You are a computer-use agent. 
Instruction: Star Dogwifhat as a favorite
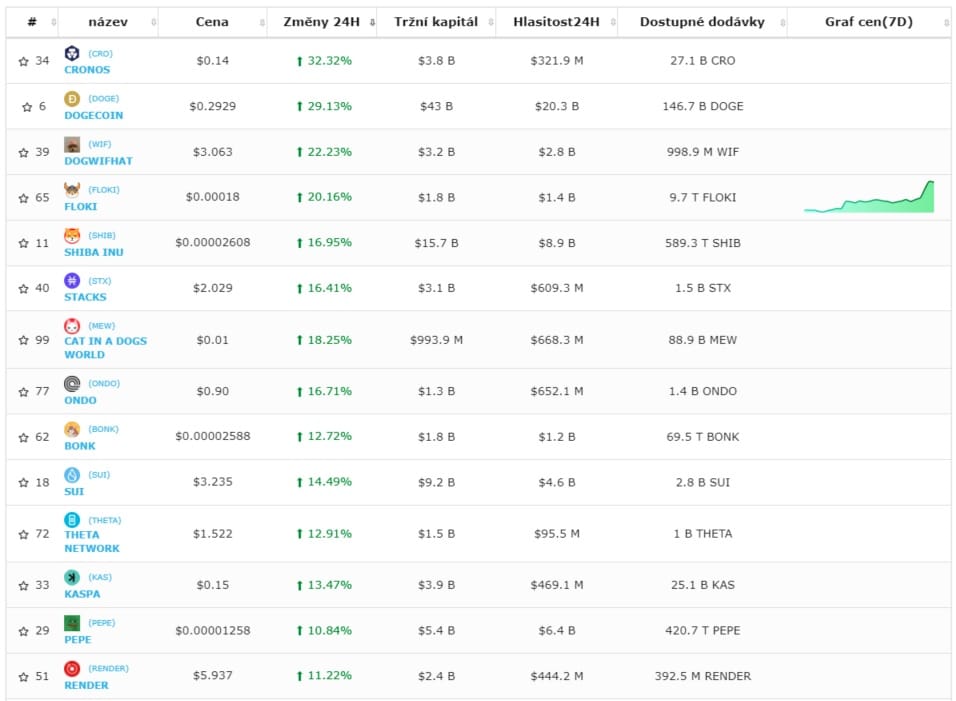click(x=24, y=152)
